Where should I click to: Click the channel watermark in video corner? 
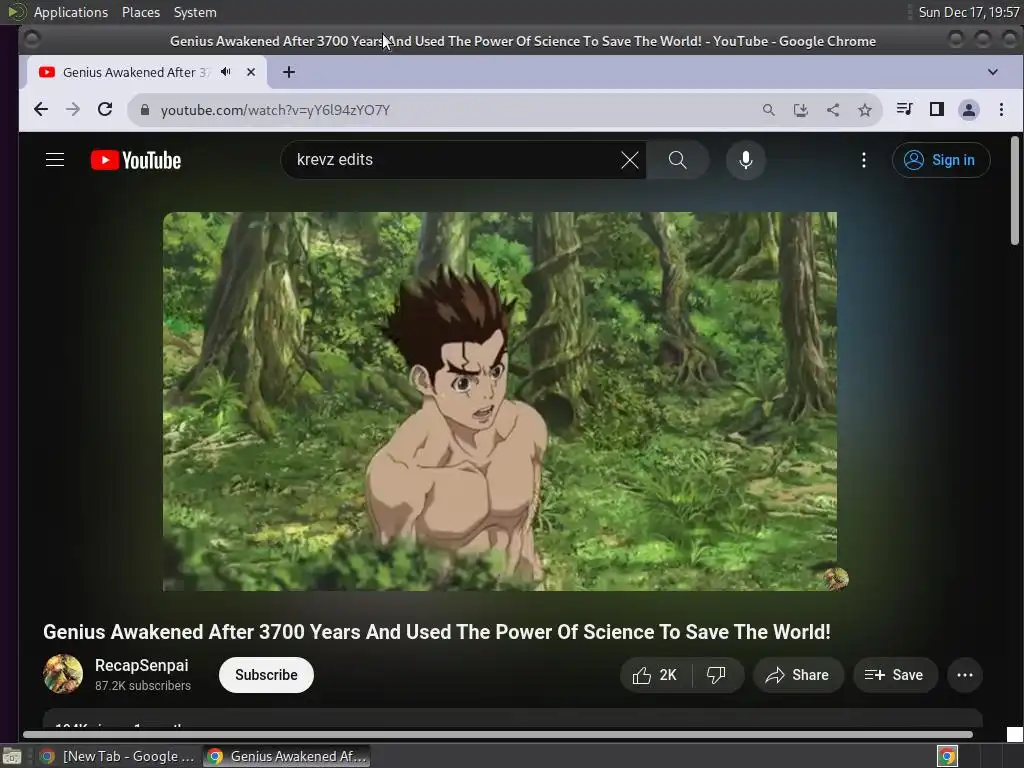(x=835, y=579)
